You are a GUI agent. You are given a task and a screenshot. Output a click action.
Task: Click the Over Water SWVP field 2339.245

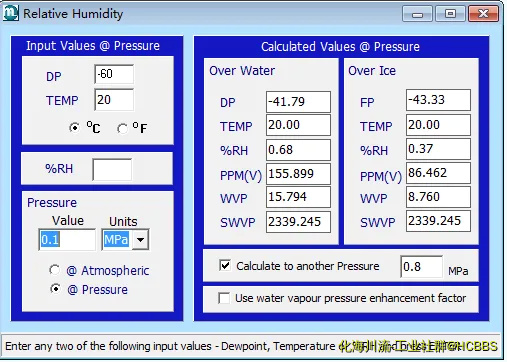pyautogui.click(x=298, y=222)
